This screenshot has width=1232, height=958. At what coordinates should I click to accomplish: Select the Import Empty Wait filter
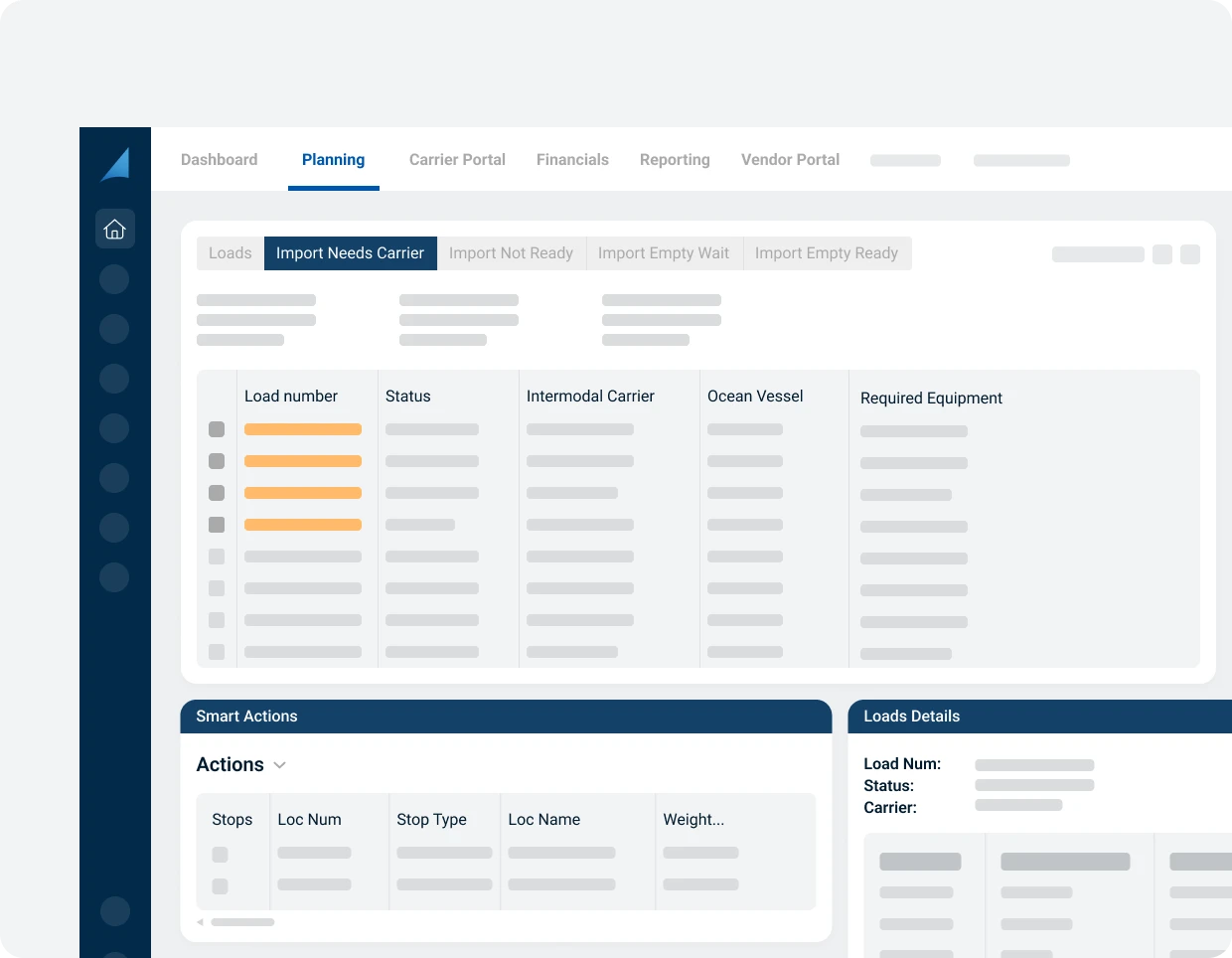(664, 253)
